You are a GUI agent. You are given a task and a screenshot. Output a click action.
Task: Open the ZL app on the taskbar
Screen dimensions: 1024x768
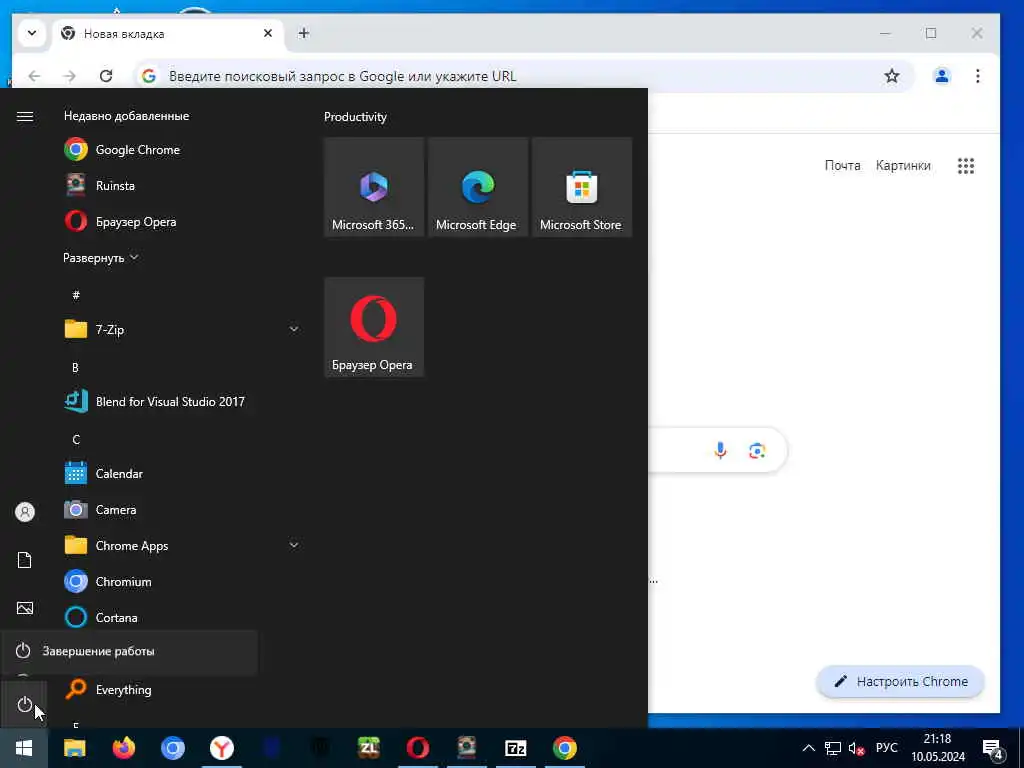click(368, 748)
